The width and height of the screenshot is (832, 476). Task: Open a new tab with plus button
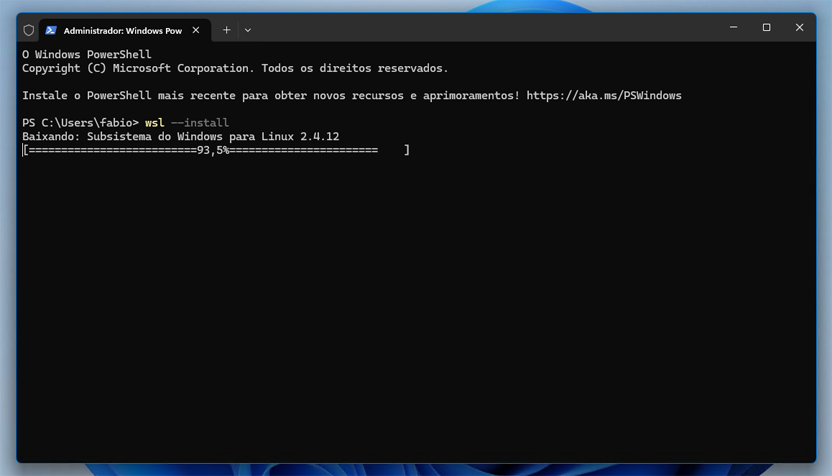tap(227, 30)
